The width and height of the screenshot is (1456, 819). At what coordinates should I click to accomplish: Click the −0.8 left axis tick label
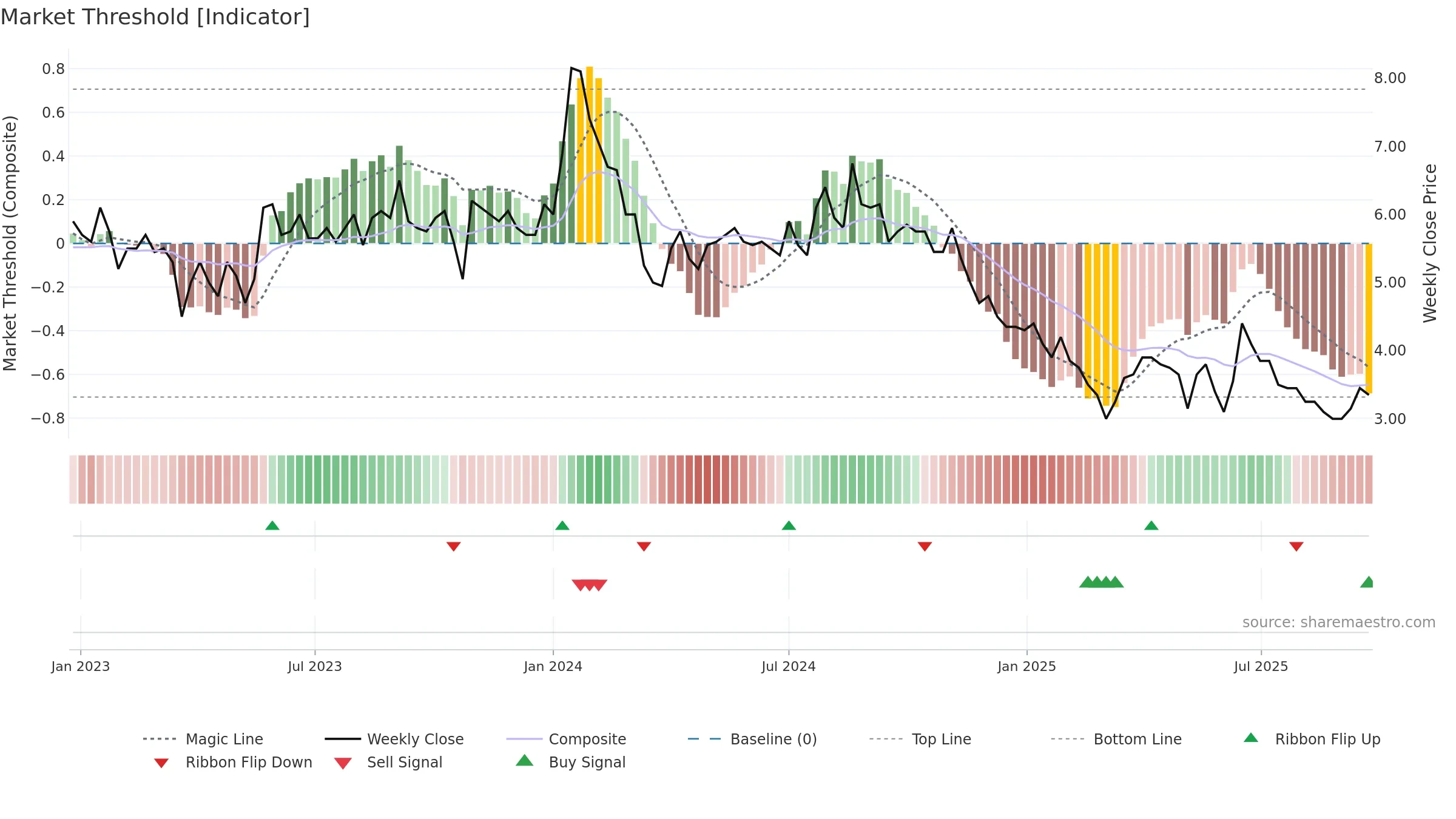click(48, 419)
